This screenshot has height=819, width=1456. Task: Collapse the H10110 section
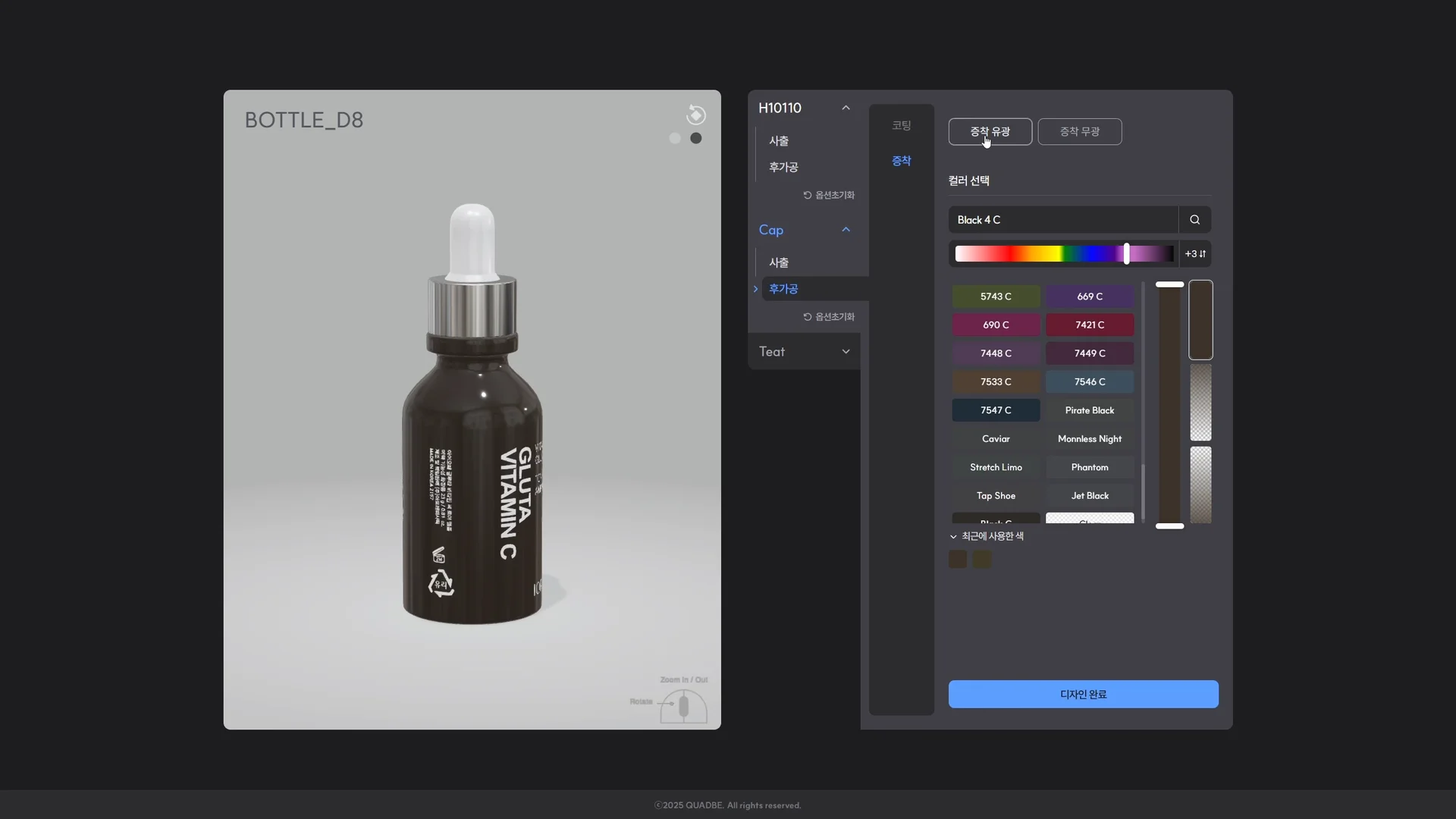(x=846, y=108)
